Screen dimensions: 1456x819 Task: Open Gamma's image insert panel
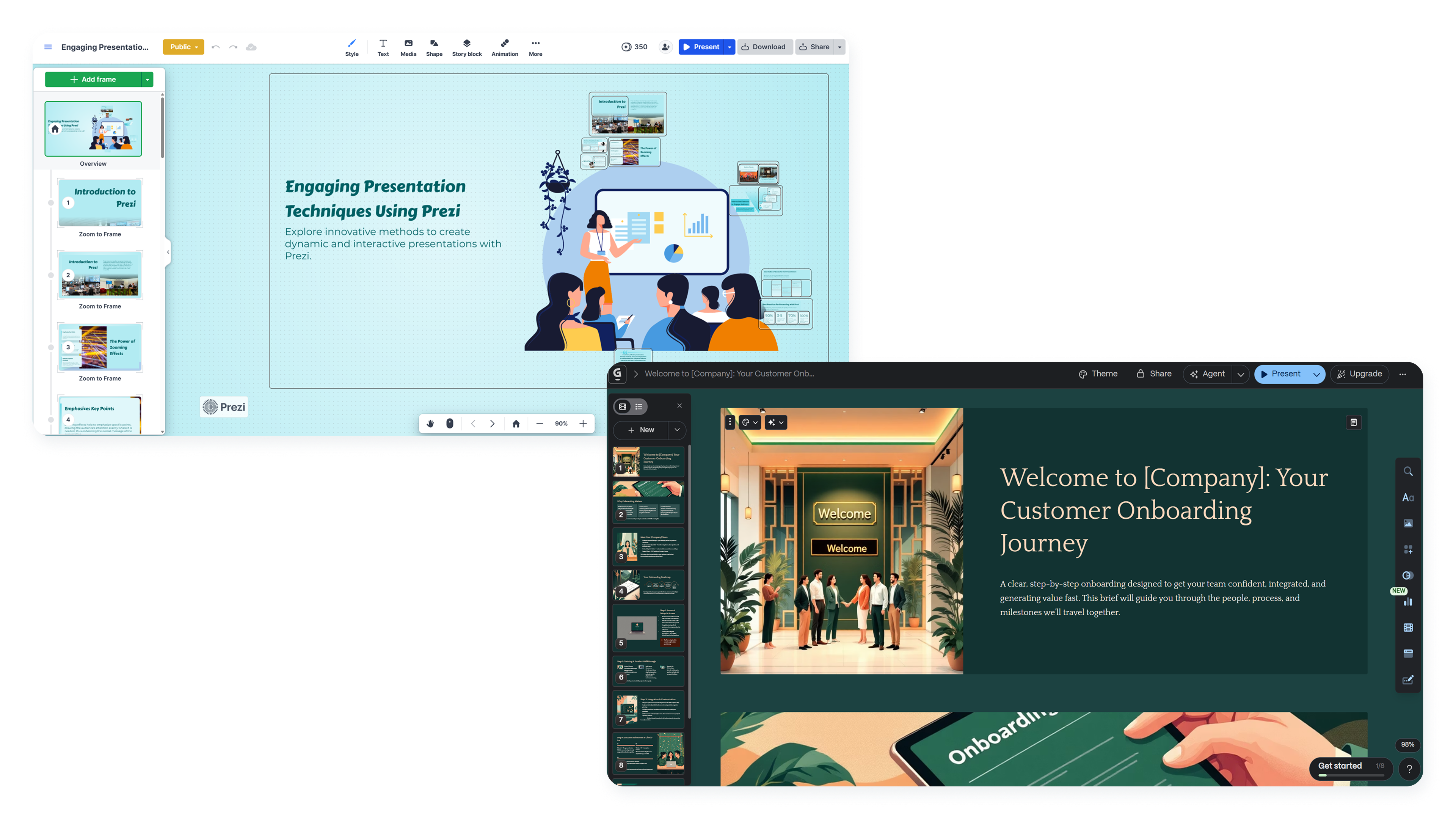(x=1407, y=523)
